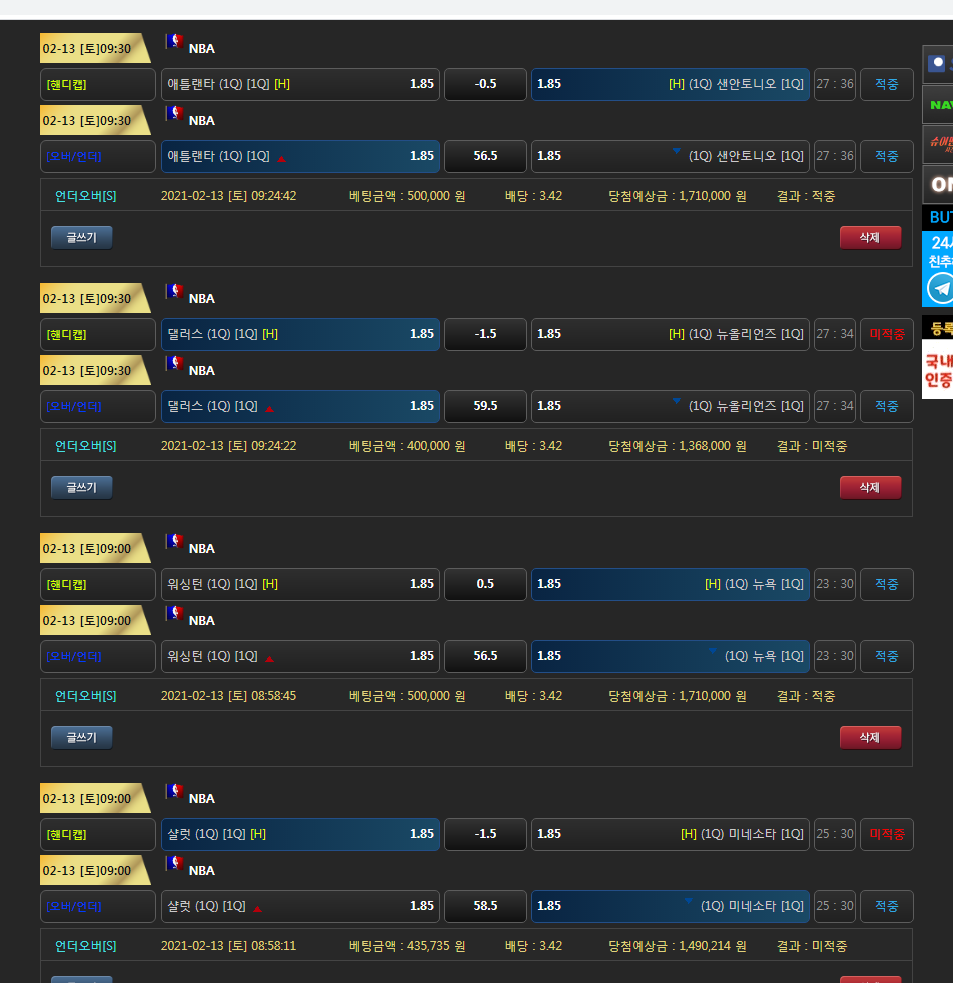Select 샌안토니오 handicap odds cell

670,84
